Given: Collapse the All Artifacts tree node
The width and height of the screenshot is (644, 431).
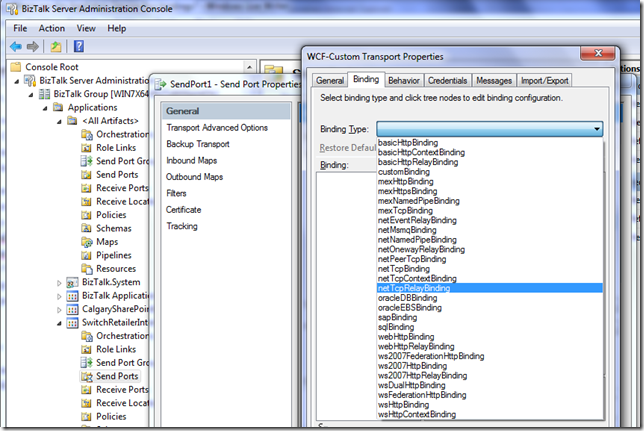Looking at the screenshot, I should pyautogui.click(x=60, y=122).
